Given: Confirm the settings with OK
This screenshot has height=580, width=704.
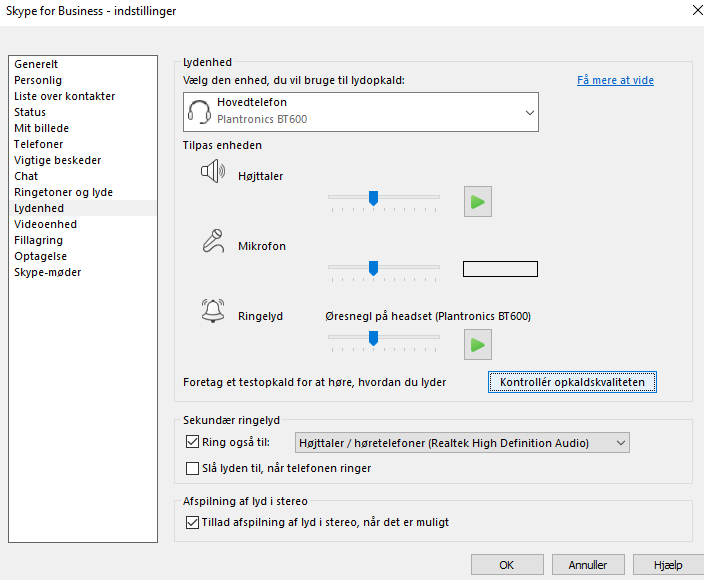Looking at the screenshot, I should pos(507,565).
